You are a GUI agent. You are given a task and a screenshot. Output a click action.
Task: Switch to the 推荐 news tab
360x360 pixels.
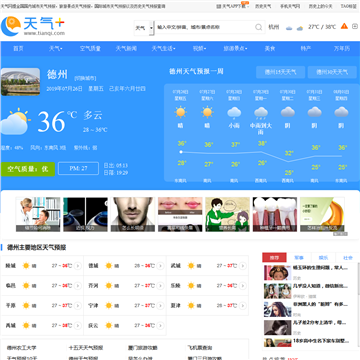[x=274, y=258]
